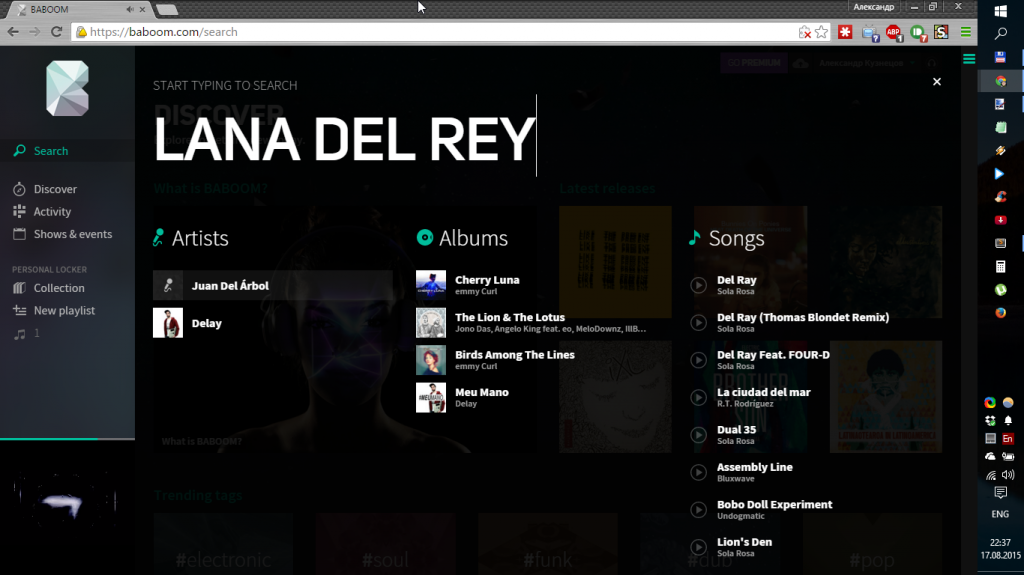Click the sidebar playback progress bar
This screenshot has width=1024, height=575.
click(x=67, y=439)
